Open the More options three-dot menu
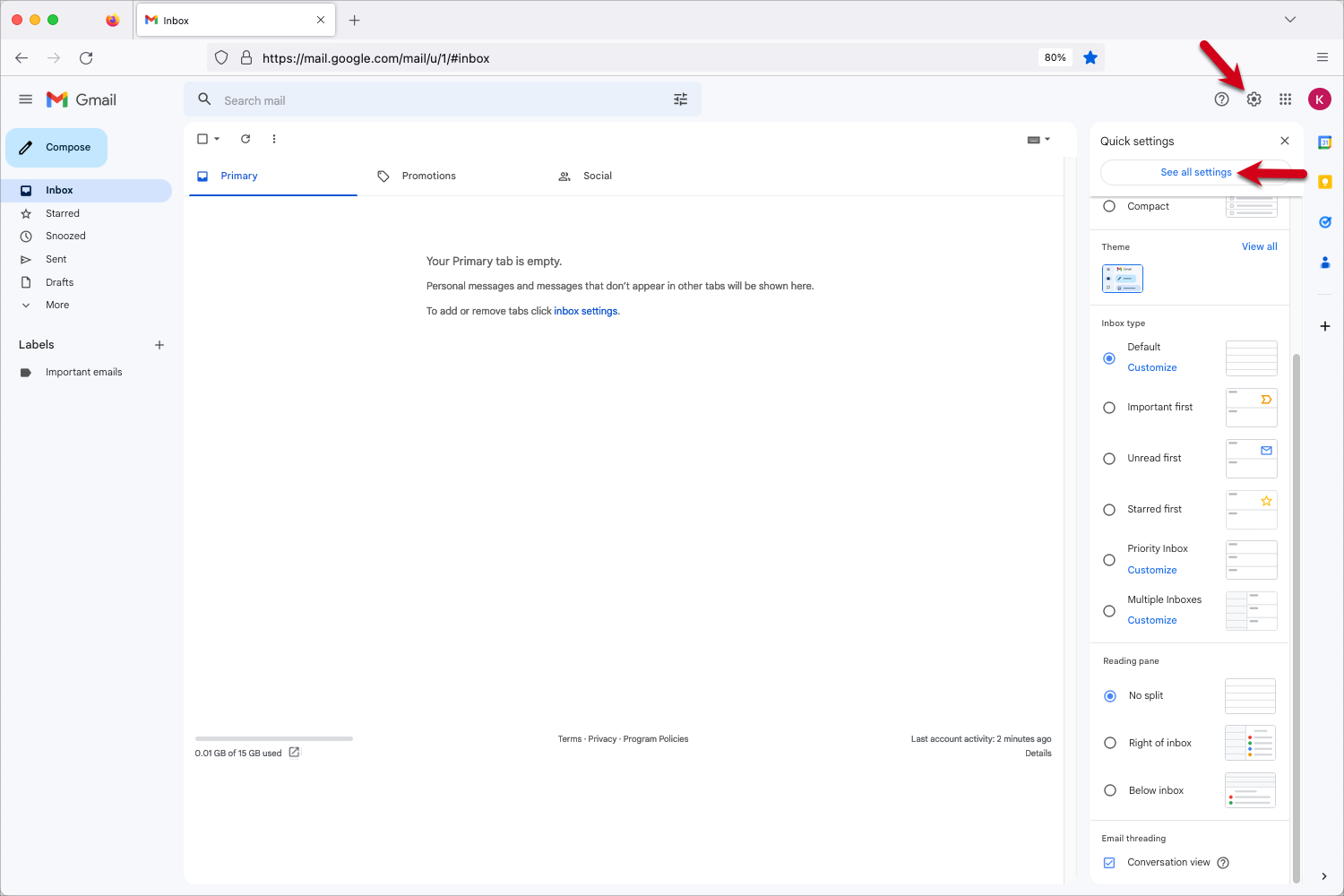The image size is (1344, 896). [x=274, y=139]
